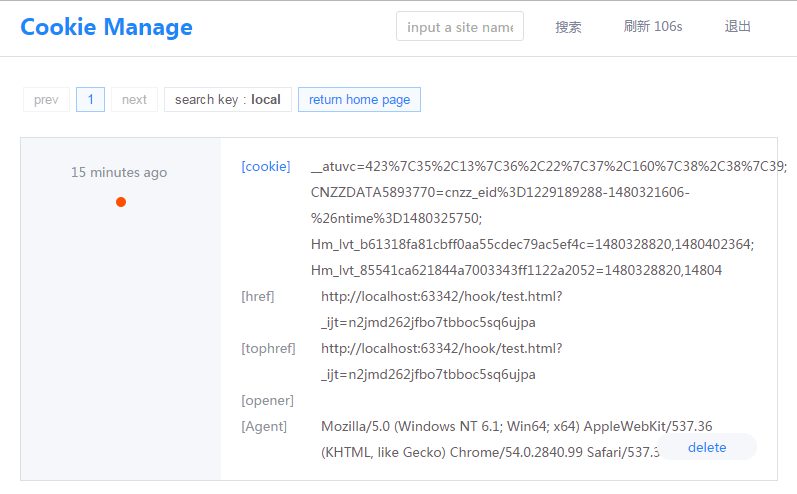
Task: Click the Cookie Manage logo title
Action: [106, 27]
